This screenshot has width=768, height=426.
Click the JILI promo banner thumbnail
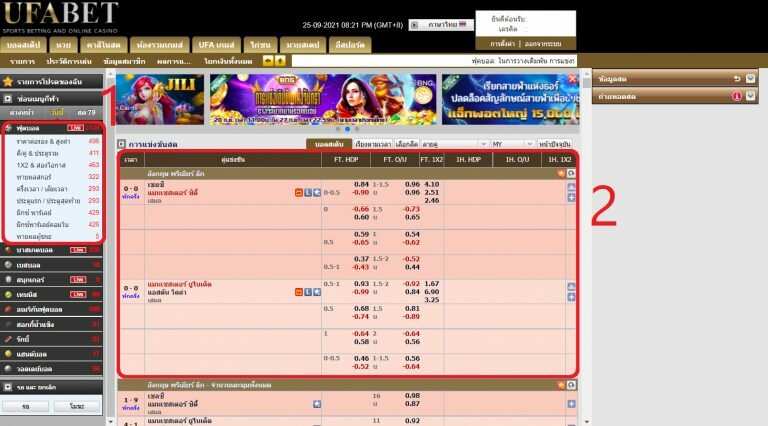tap(160, 99)
